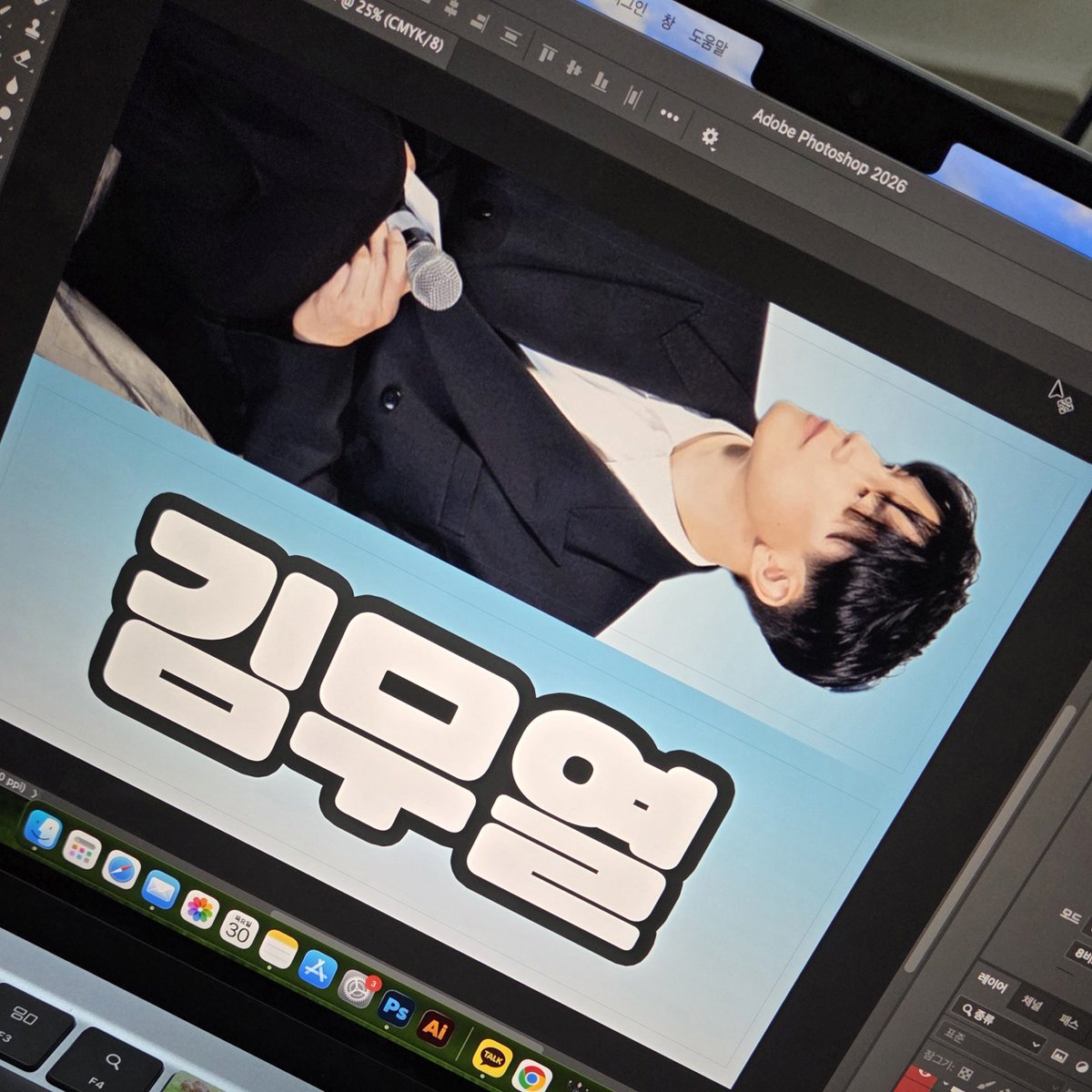Open Notes from the Dock
The width and height of the screenshot is (1092, 1092).
(x=278, y=950)
